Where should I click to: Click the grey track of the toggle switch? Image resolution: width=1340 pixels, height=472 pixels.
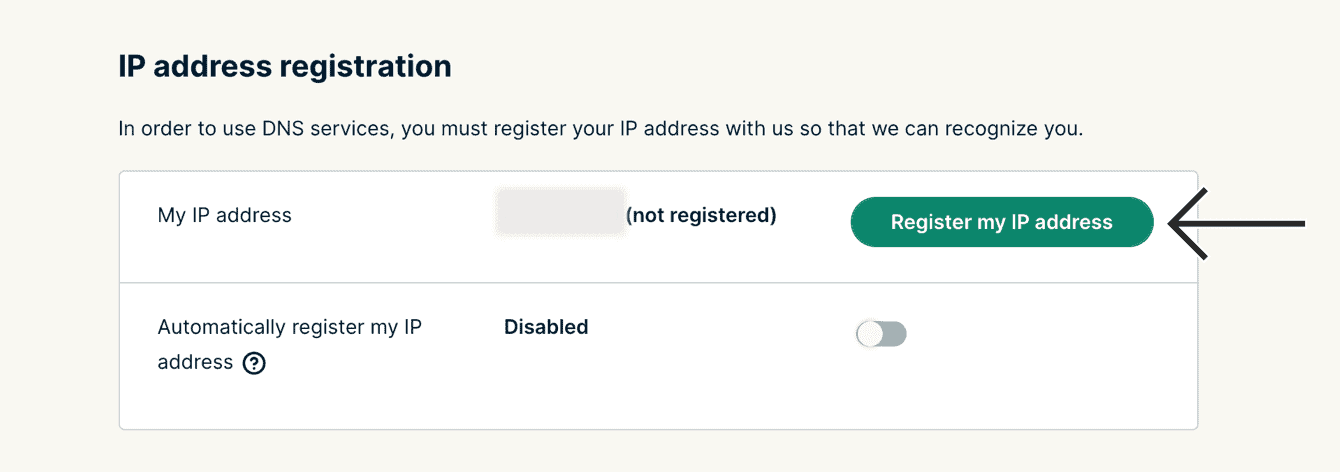(894, 334)
